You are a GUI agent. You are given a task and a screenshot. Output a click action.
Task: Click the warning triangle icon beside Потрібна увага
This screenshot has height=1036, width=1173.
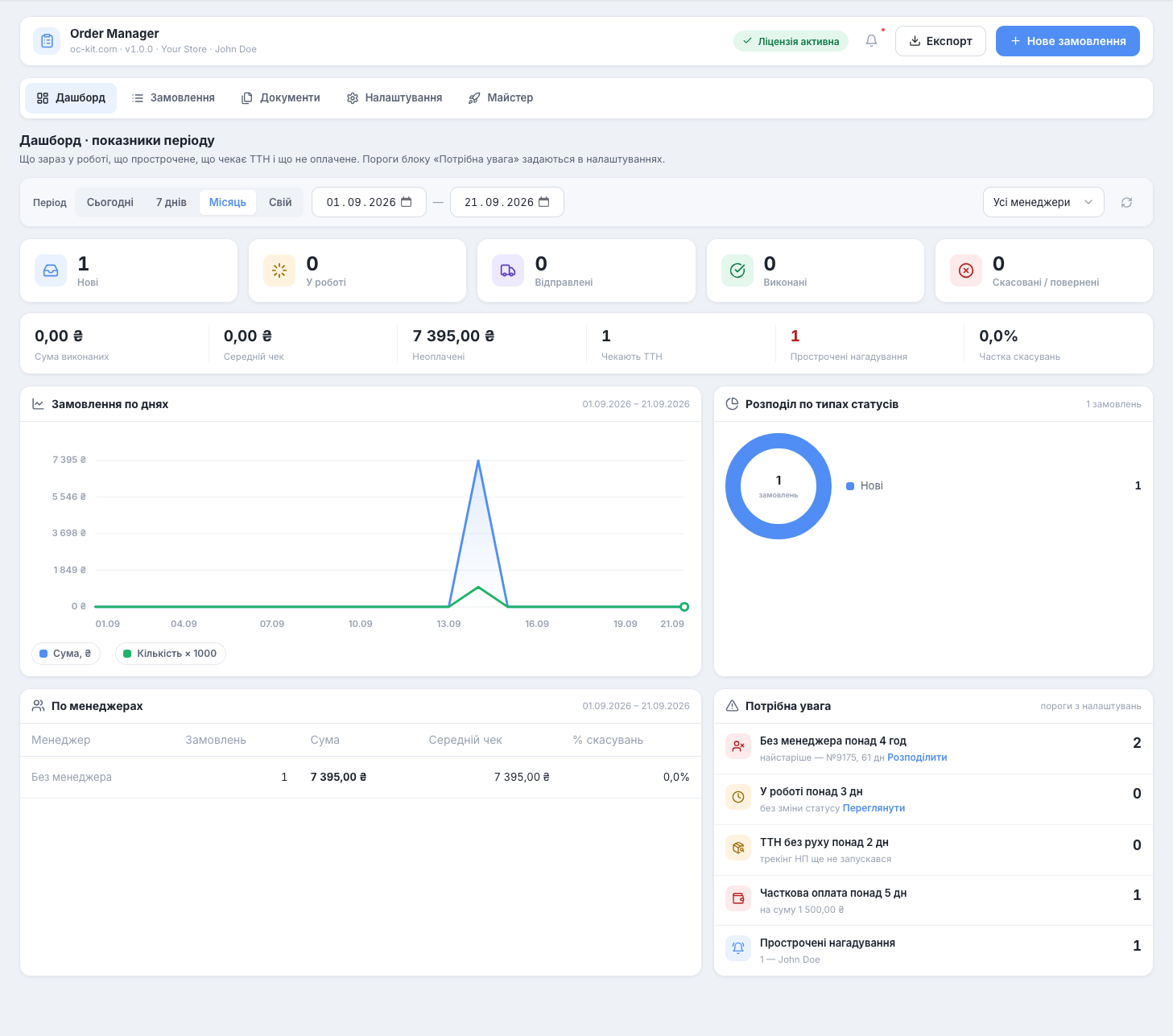pyautogui.click(x=732, y=706)
